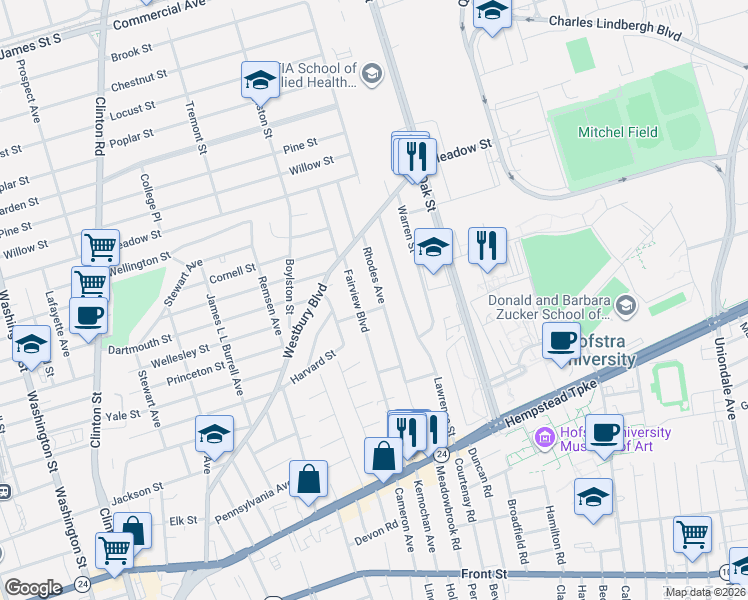Select the purple Hofstra Museum pin
This screenshot has height=600, width=748.
coord(544,439)
